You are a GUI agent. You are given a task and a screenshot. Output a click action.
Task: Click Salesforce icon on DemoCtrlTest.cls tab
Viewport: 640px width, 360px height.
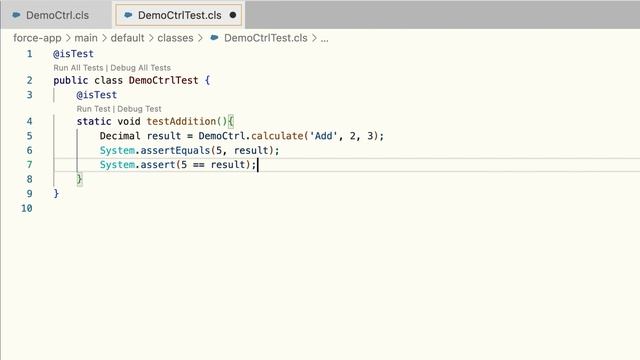(128, 15)
